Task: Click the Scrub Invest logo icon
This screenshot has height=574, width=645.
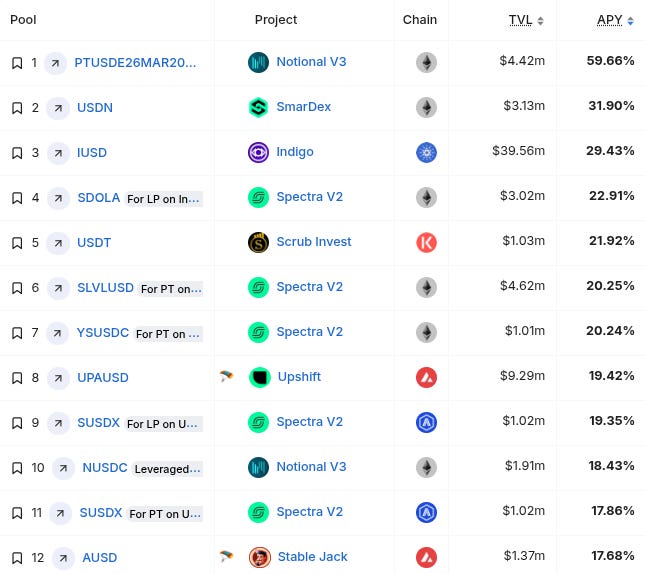Action: 258,242
